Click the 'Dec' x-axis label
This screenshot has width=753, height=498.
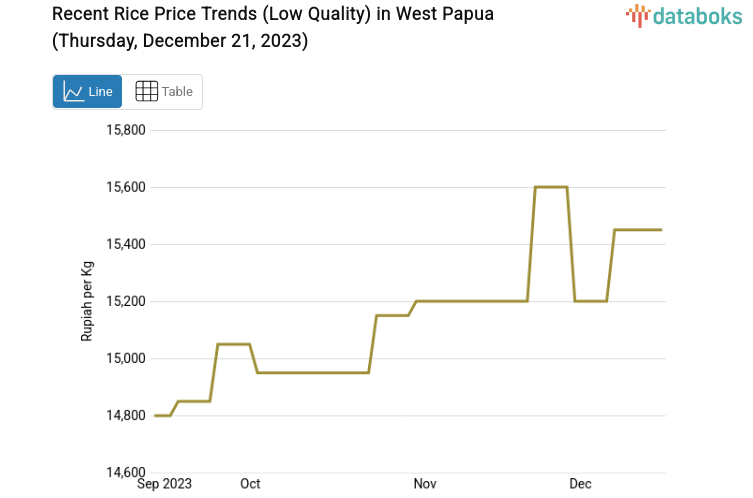click(580, 484)
